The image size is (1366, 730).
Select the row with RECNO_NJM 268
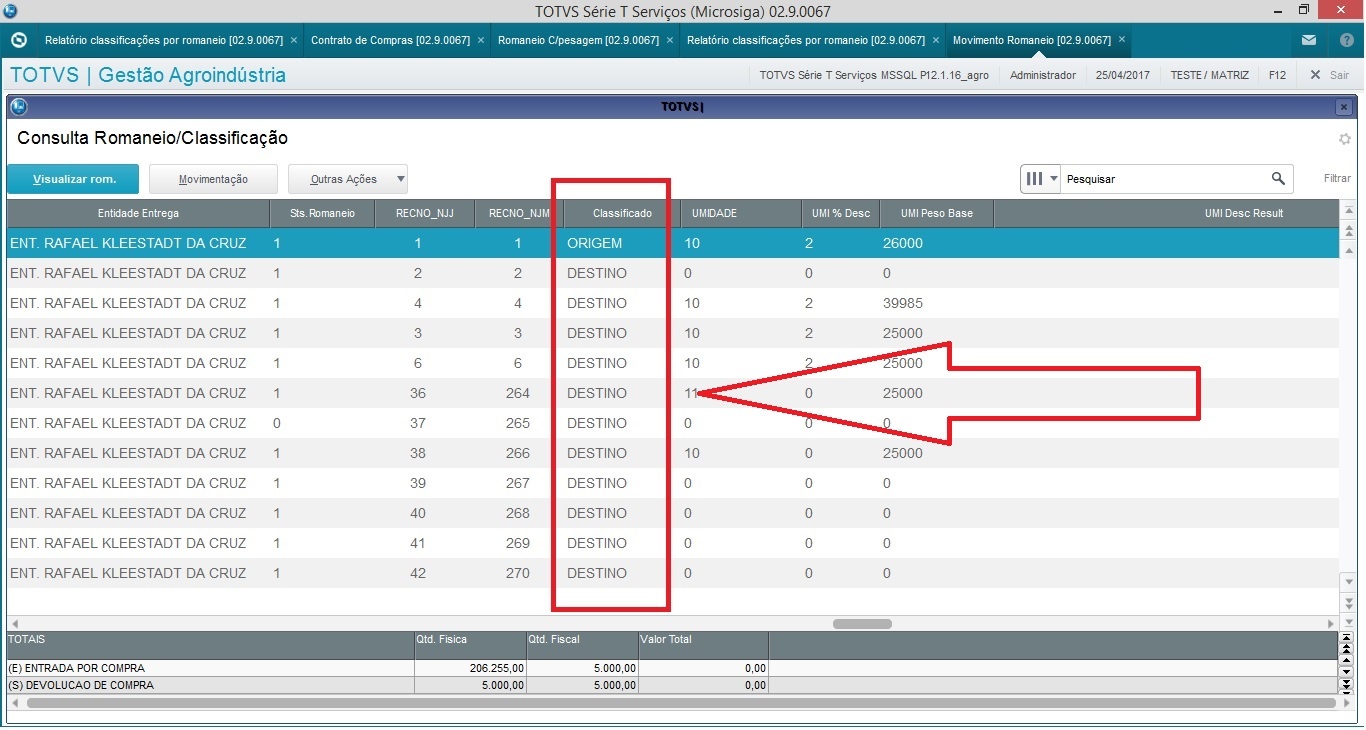(x=672, y=513)
